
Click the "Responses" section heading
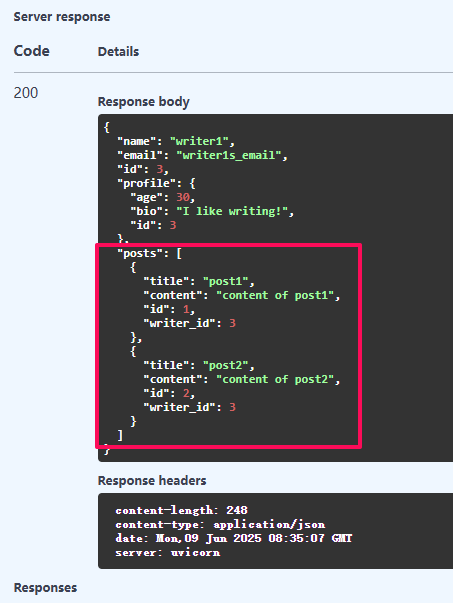tap(45, 588)
